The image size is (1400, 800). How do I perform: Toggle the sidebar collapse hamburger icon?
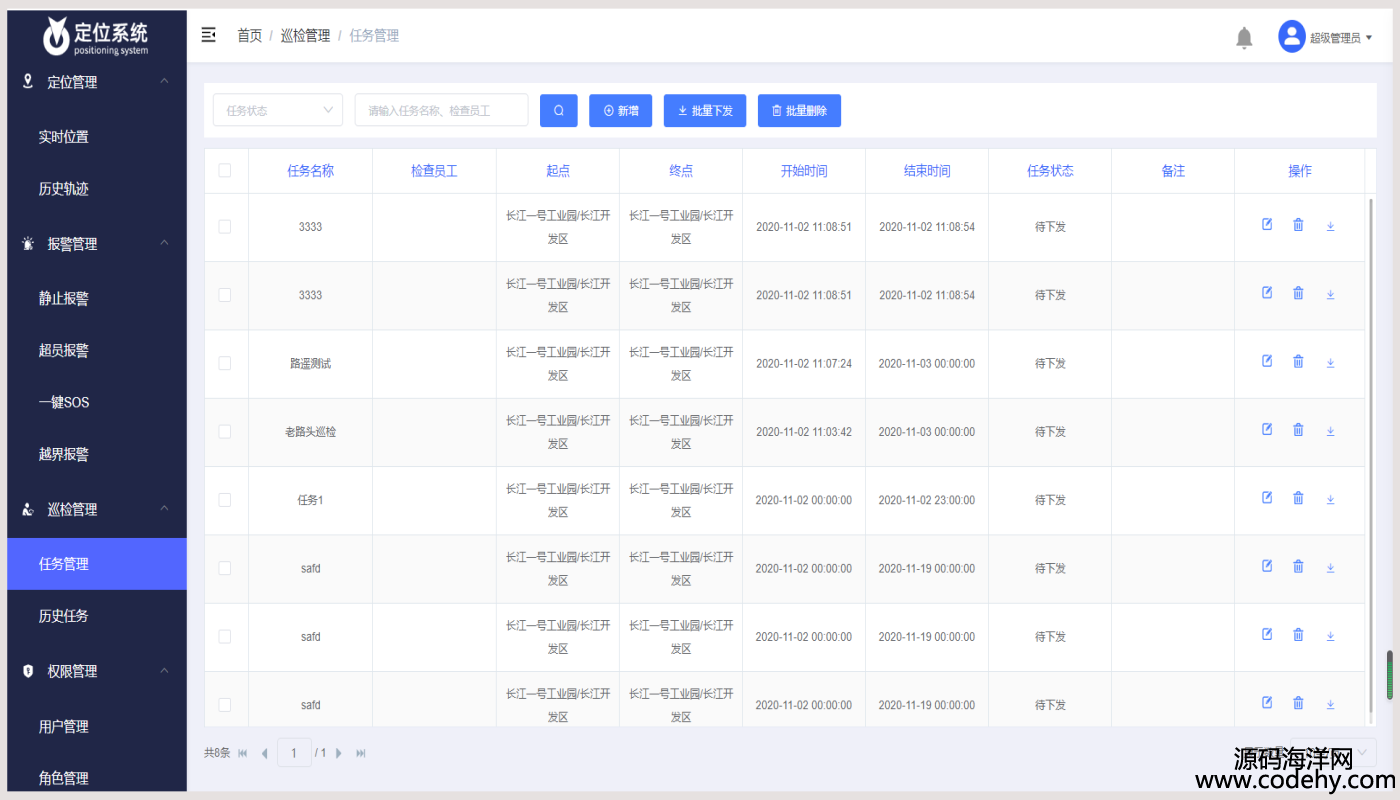pos(208,35)
